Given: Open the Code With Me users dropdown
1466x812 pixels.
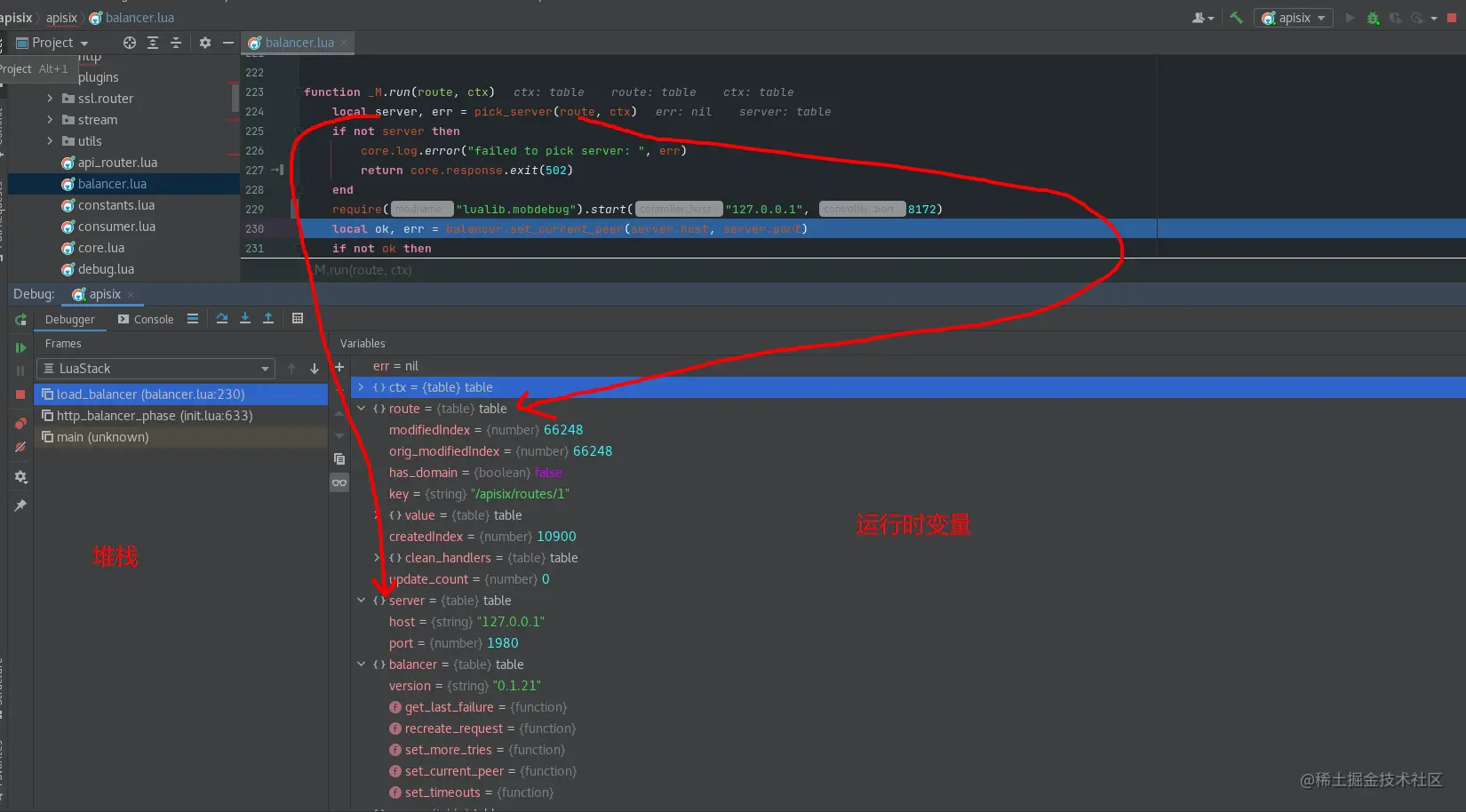Looking at the screenshot, I should [1203, 18].
